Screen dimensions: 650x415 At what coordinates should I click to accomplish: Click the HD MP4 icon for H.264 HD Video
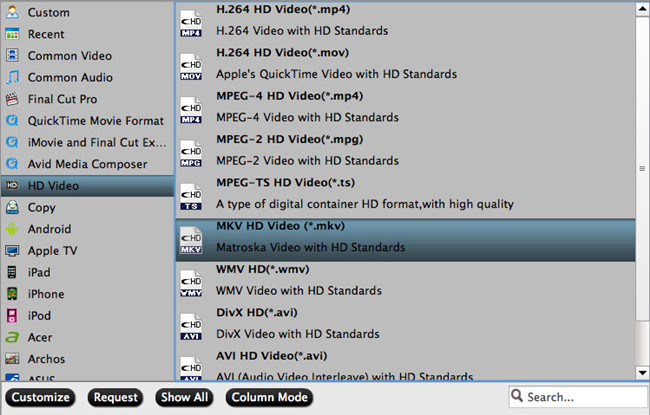pos(191,24)
